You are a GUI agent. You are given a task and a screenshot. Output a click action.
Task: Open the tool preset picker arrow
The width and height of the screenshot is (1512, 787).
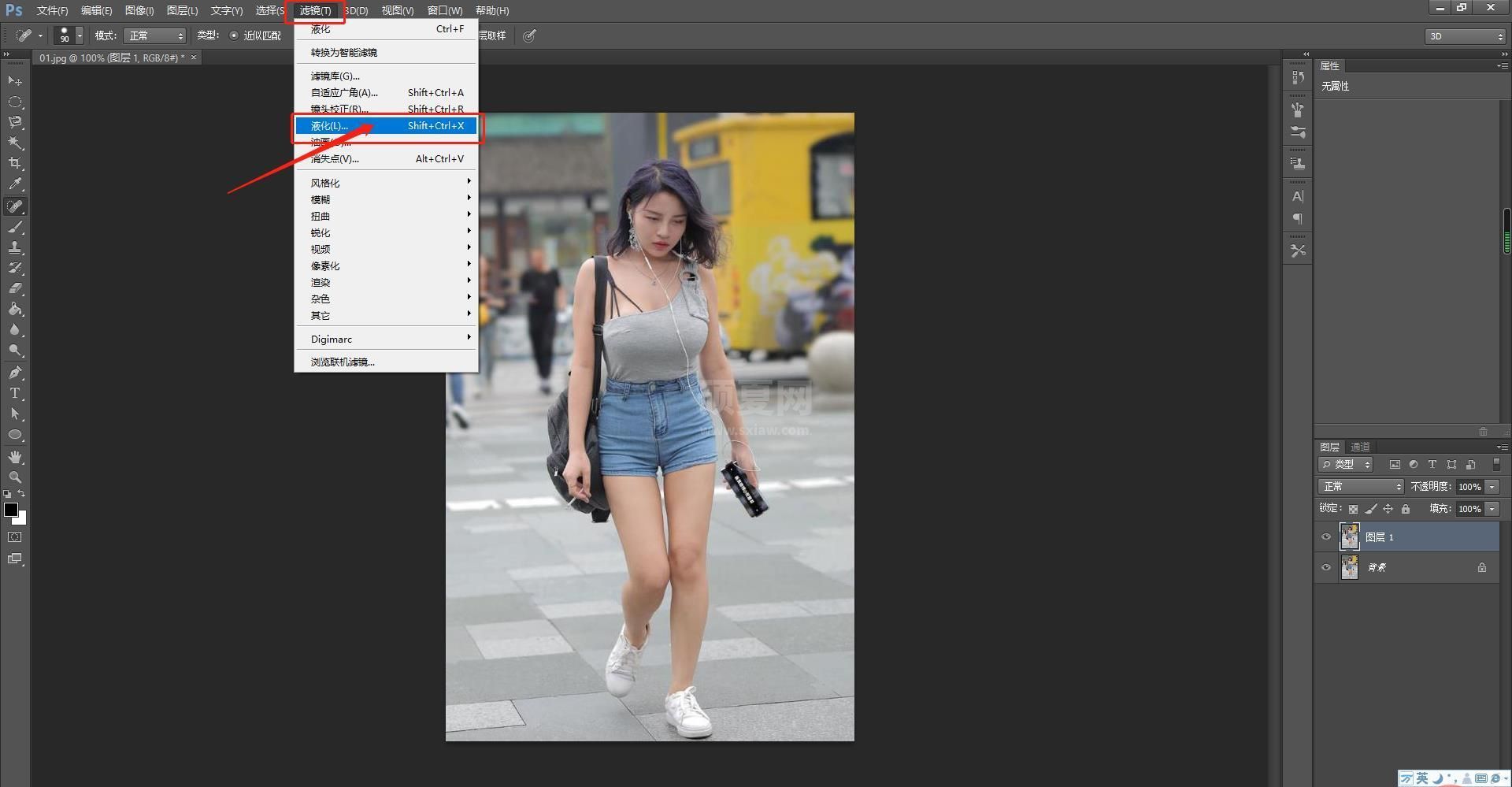[40, 35]
